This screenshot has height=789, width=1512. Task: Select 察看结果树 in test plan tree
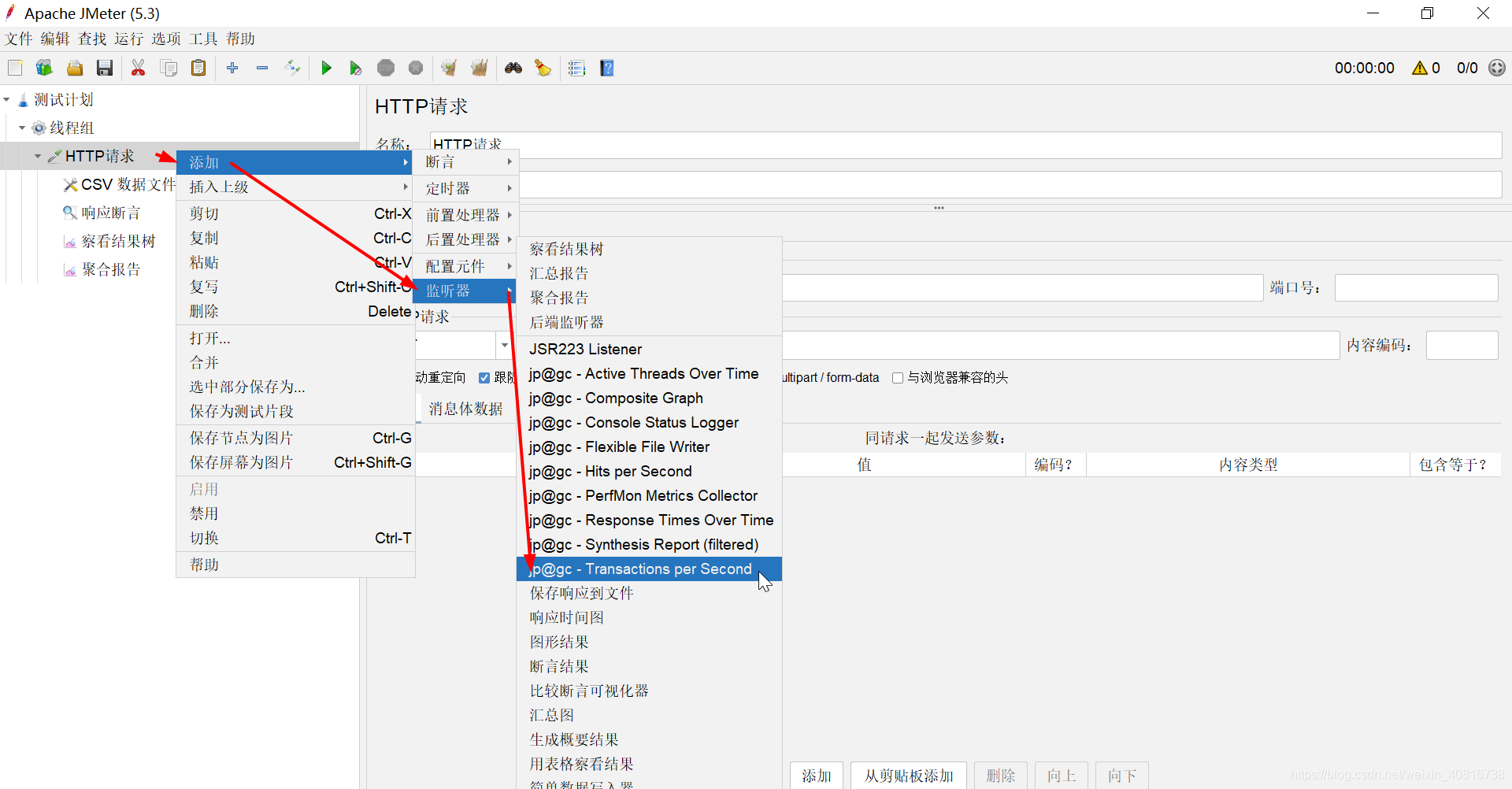[109, 241]
